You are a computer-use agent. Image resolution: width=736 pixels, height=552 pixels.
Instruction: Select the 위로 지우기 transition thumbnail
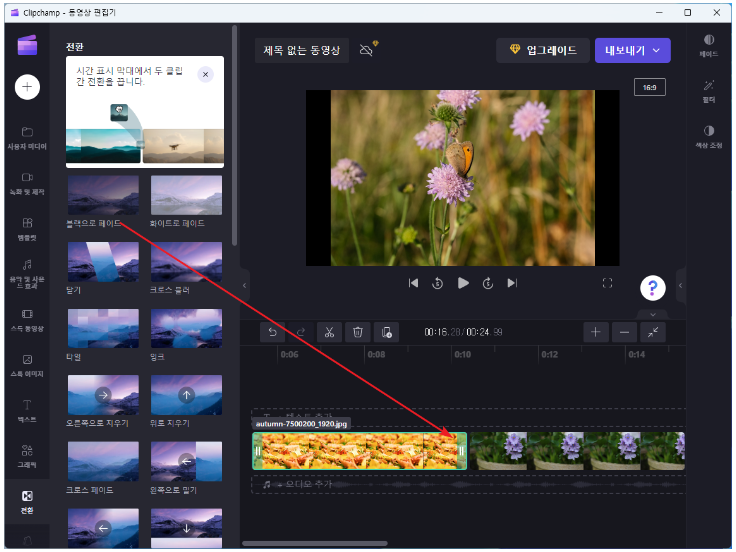click(186, 395)
